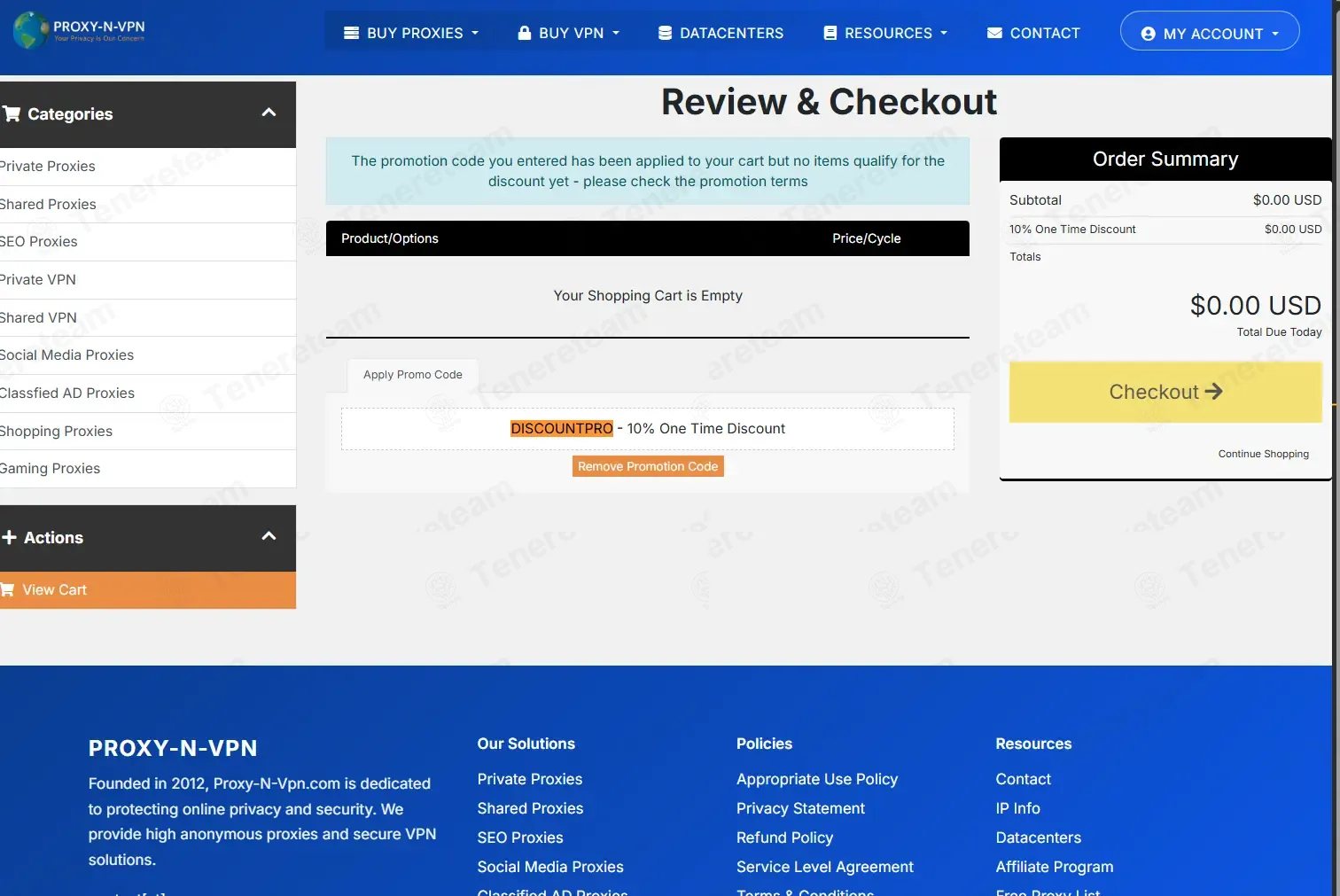This screenshot has height=896, width=1340.
Task: Click the 10% One Time Discount summary row
Action: 1165,230
